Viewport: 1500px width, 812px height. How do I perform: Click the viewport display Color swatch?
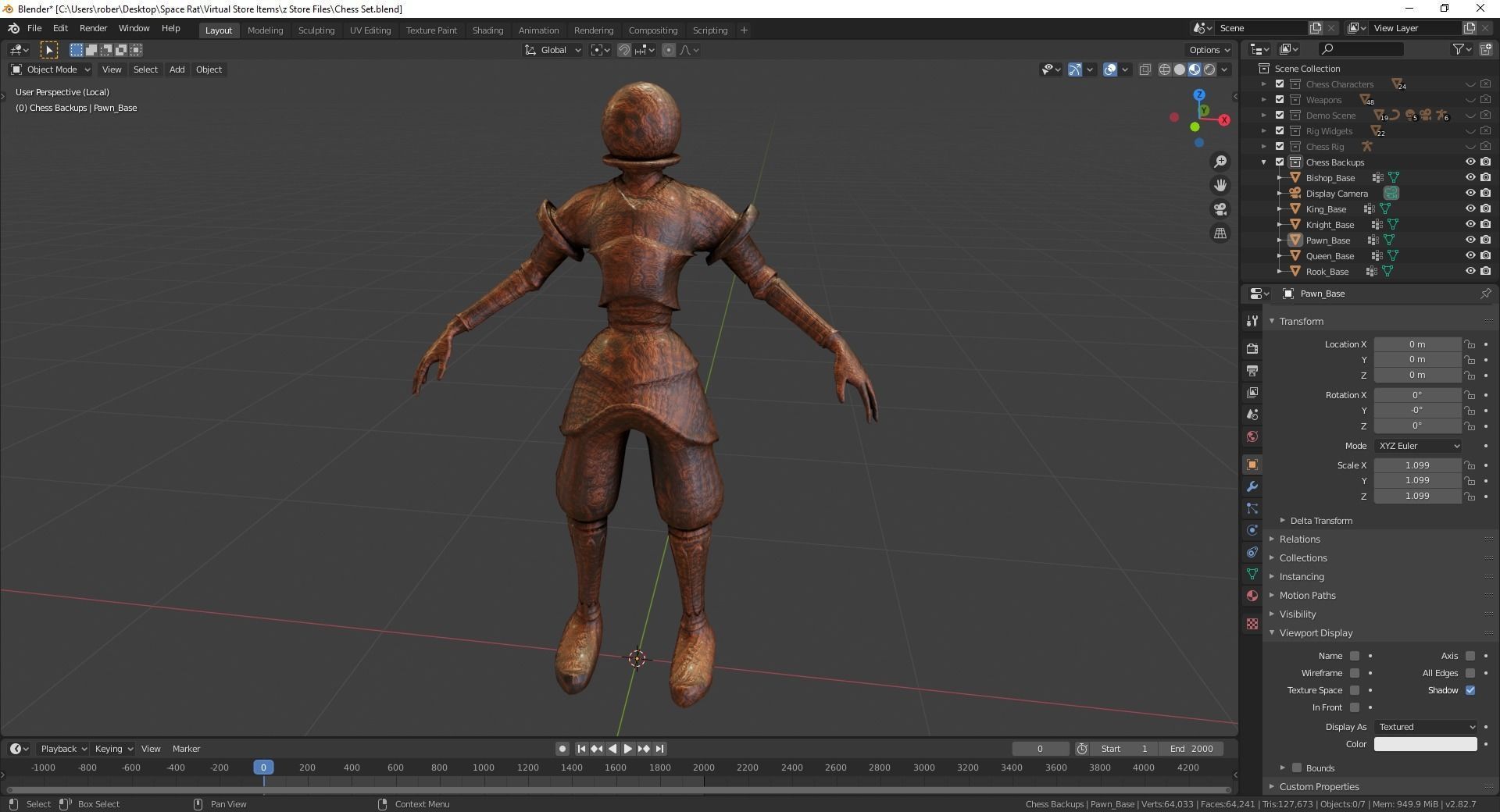1425,744
